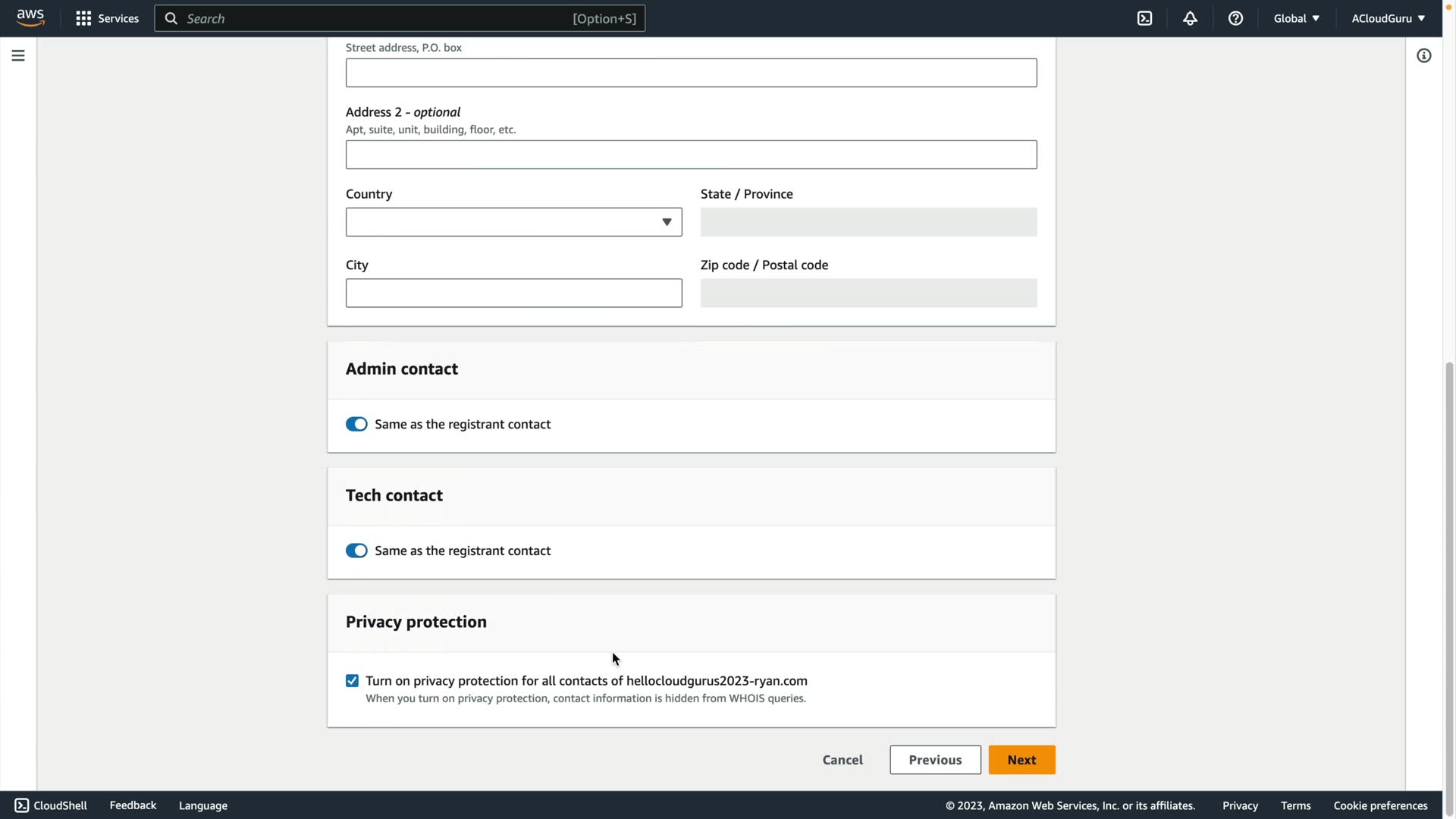Expand the left hamburger navigation menu
Image resolution: width=1456 pixels, height=819 pixels.
pyautogui.click(x=18, y=55)
